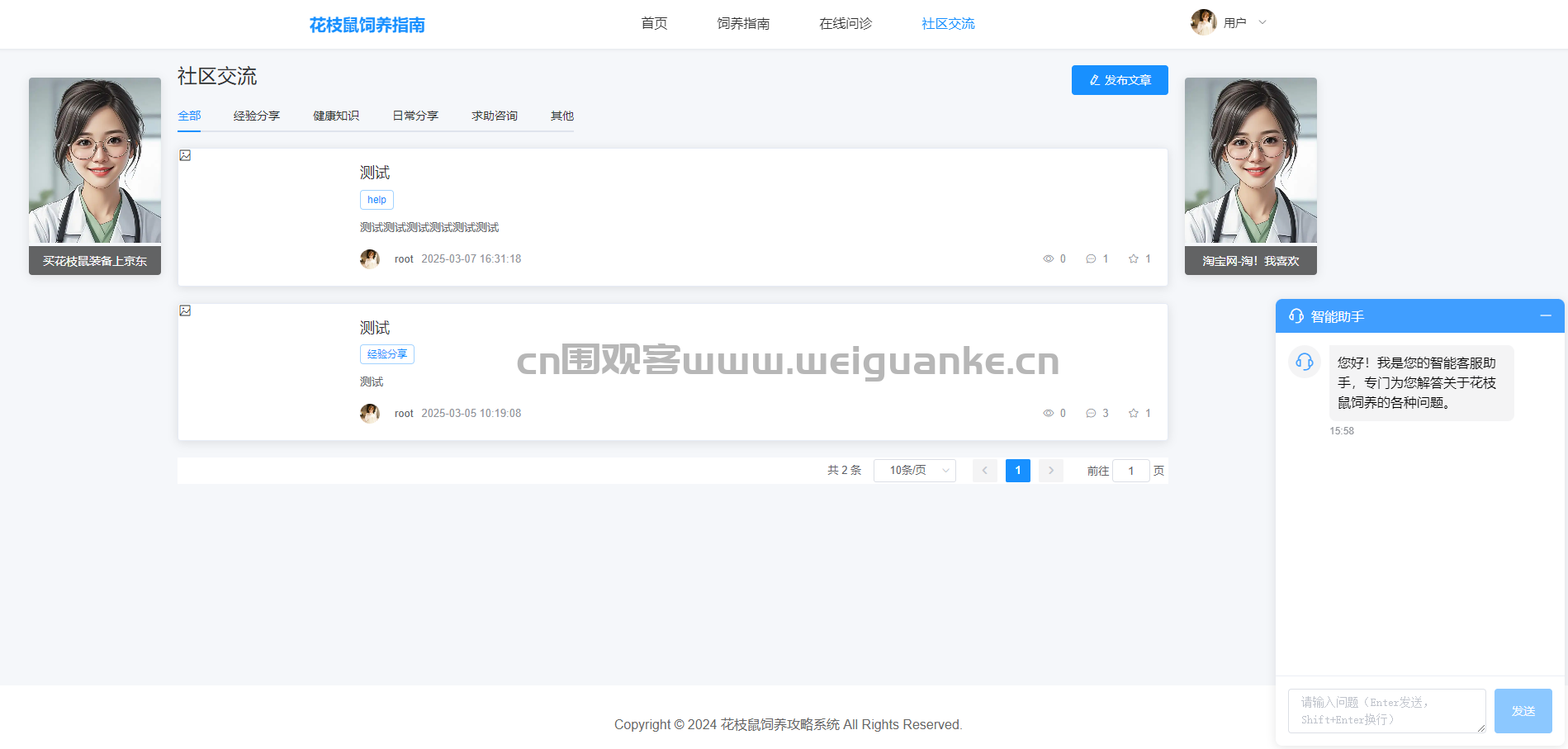This screenshot has width=1568, height=749.
Task: Switch to the 其他 tab
Action: (x=561, y=116)
